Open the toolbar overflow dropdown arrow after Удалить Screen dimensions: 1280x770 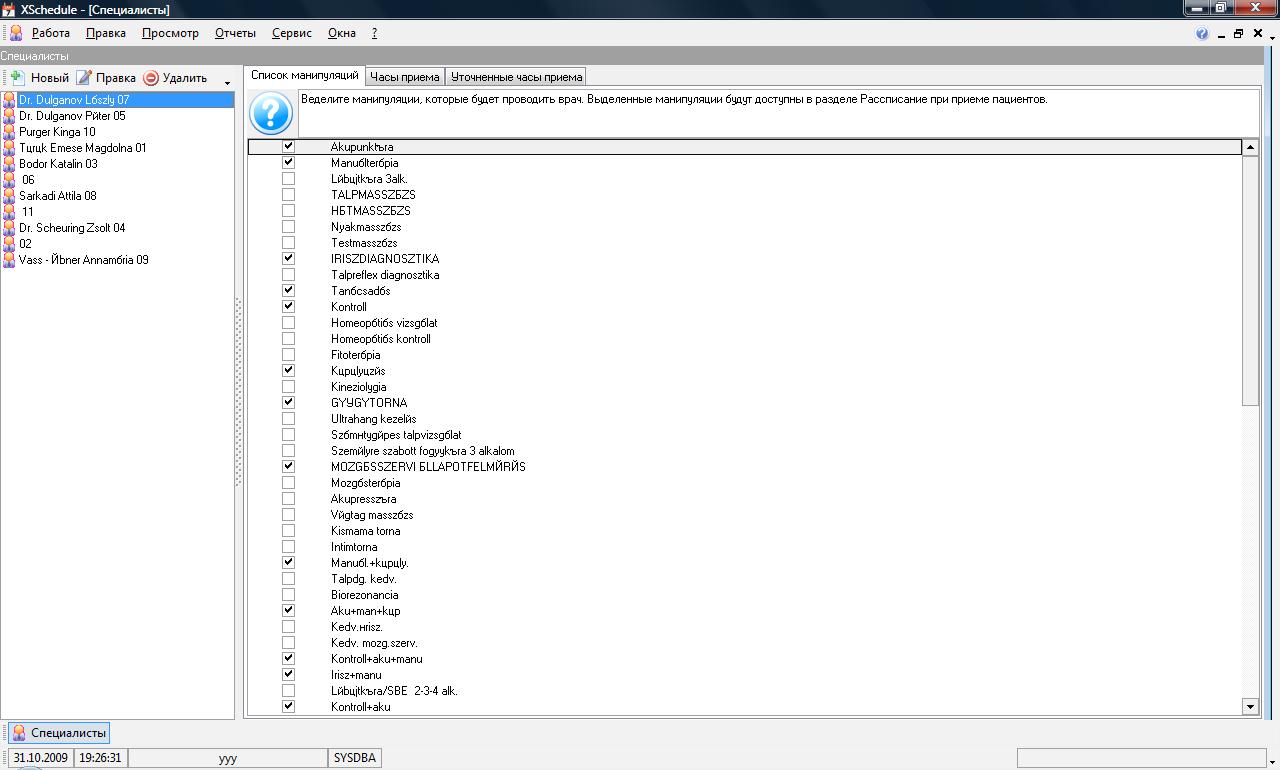pyautogui.click(x=227, y=82)
